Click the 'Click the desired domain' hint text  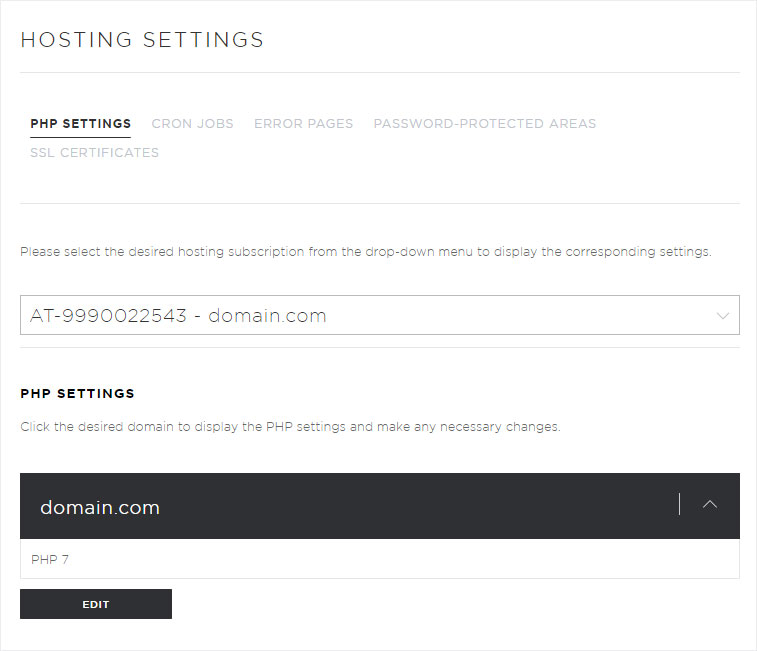point(290,427)
